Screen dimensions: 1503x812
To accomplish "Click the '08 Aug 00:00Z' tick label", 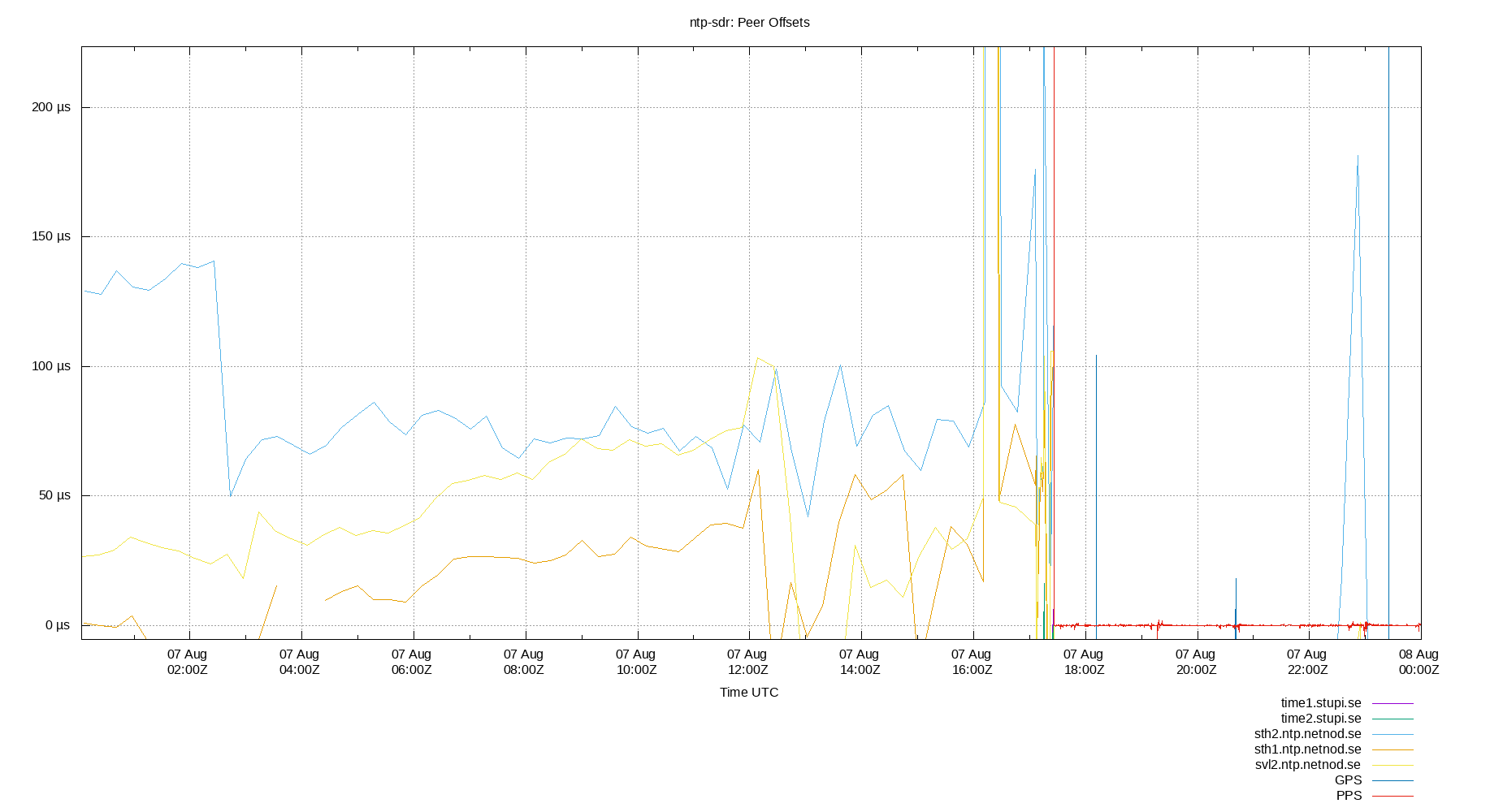I will pyautogui.click(x=1419, y=662).
